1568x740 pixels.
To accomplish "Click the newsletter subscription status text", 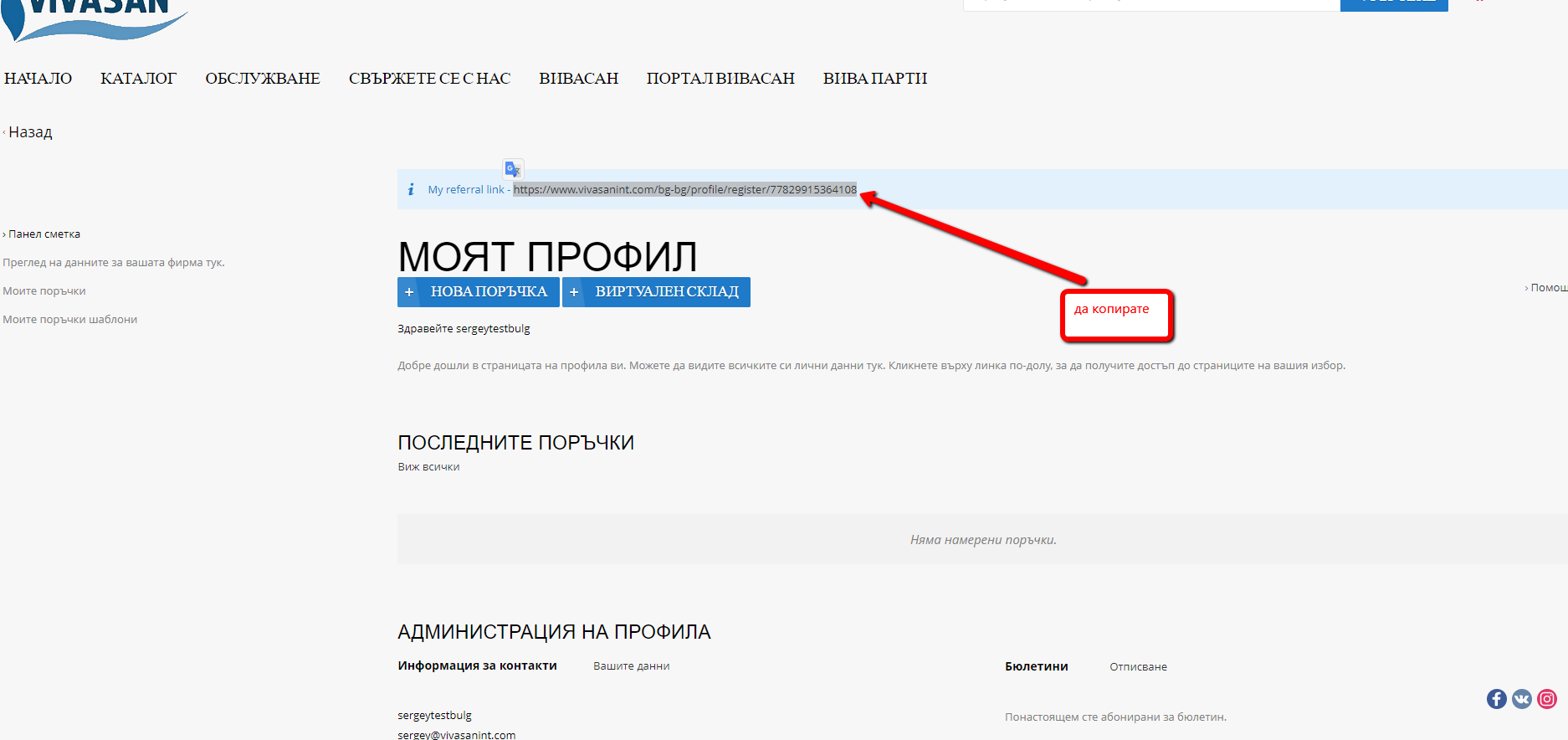I will (x=1116, y=717).
